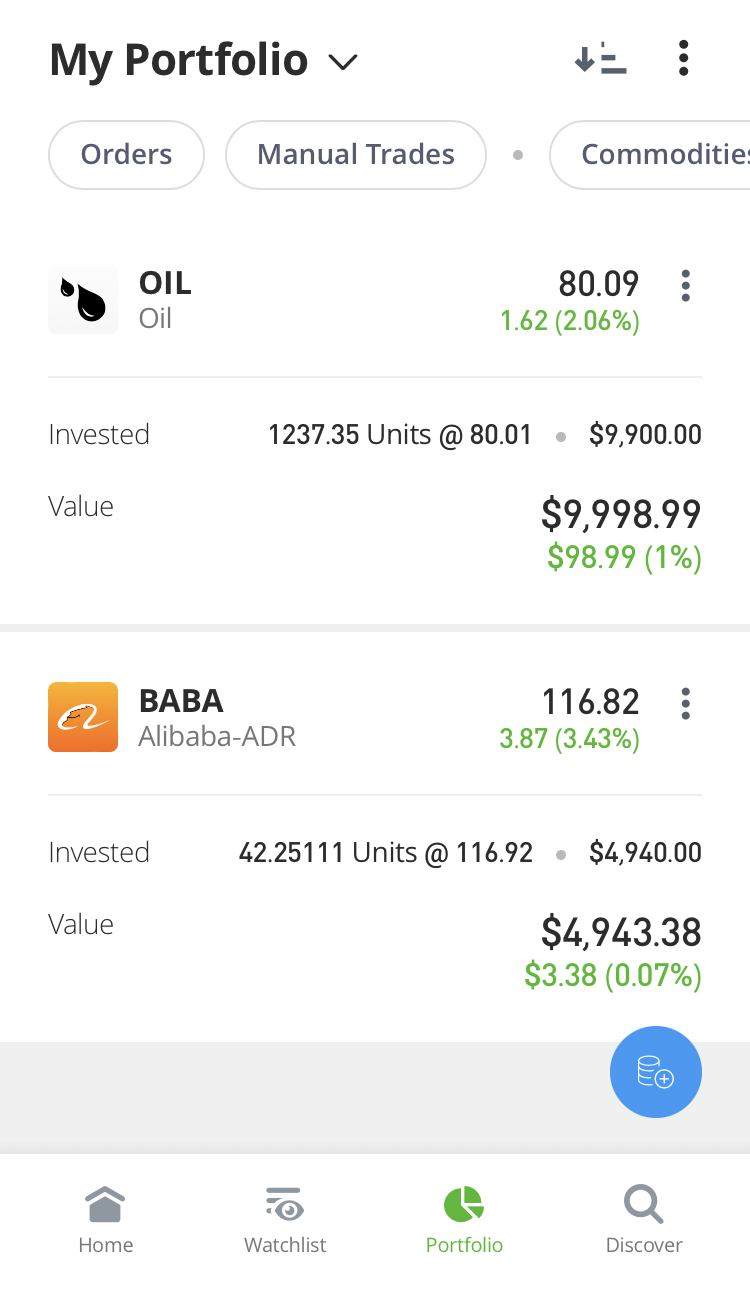Select the Manual Trades filter chip
The width and height of the screenshot is (750, 1294).
(x=356, y=155)
